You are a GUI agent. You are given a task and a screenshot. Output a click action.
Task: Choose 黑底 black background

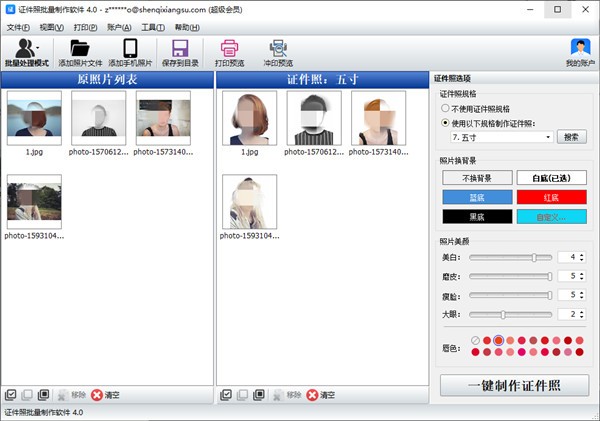pos(477,217)
